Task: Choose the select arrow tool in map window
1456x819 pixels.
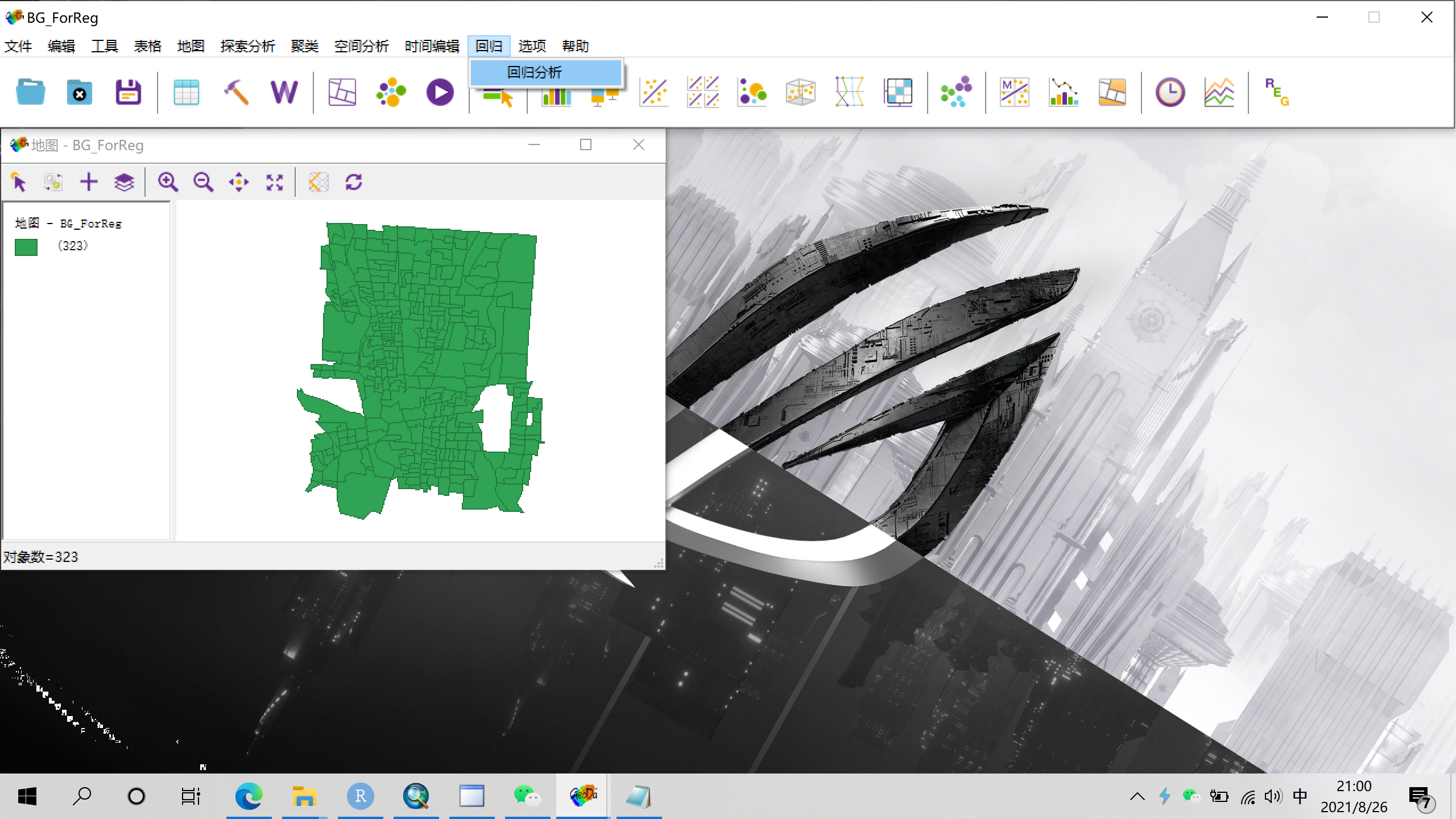Action: click(x=19, y=182)
